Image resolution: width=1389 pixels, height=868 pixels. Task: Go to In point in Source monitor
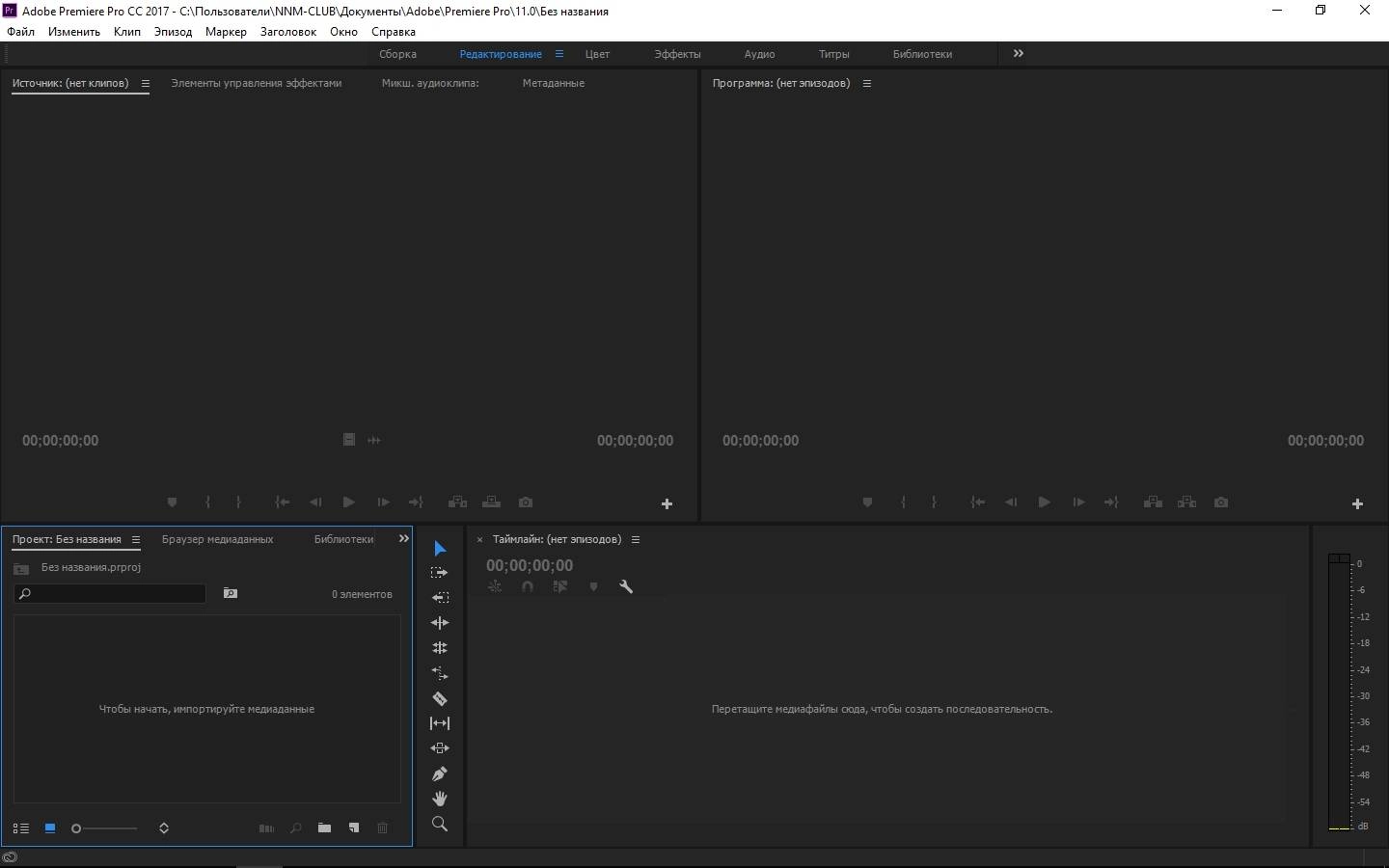[282, 502]
